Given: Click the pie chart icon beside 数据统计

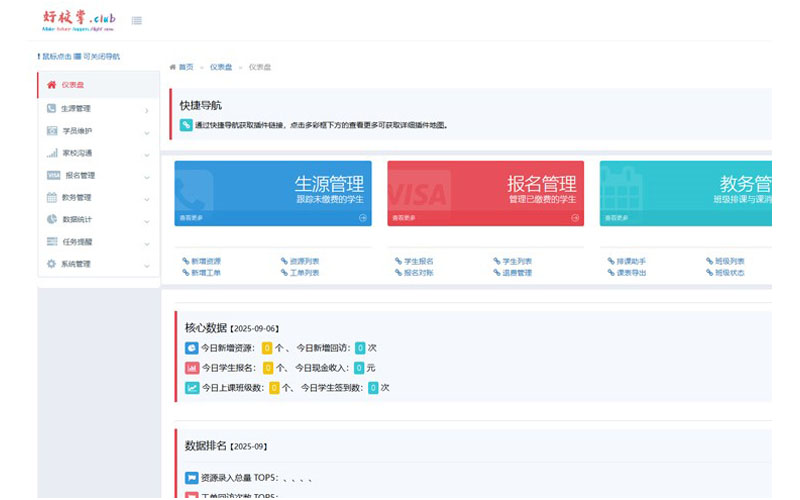Looking at the screenshot, I should point(52,219).
